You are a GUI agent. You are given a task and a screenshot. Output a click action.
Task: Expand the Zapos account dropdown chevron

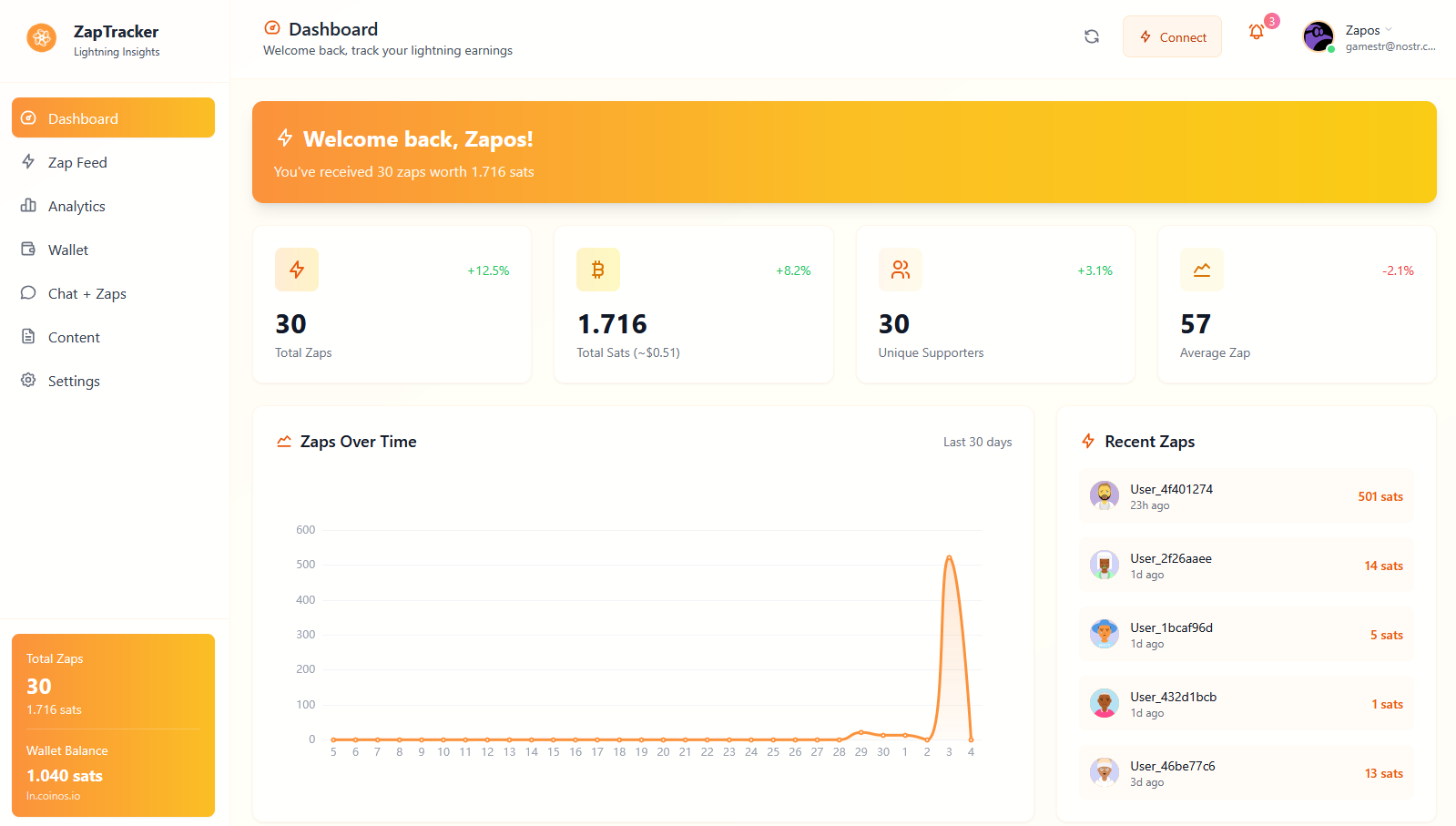coord(1389,30)
